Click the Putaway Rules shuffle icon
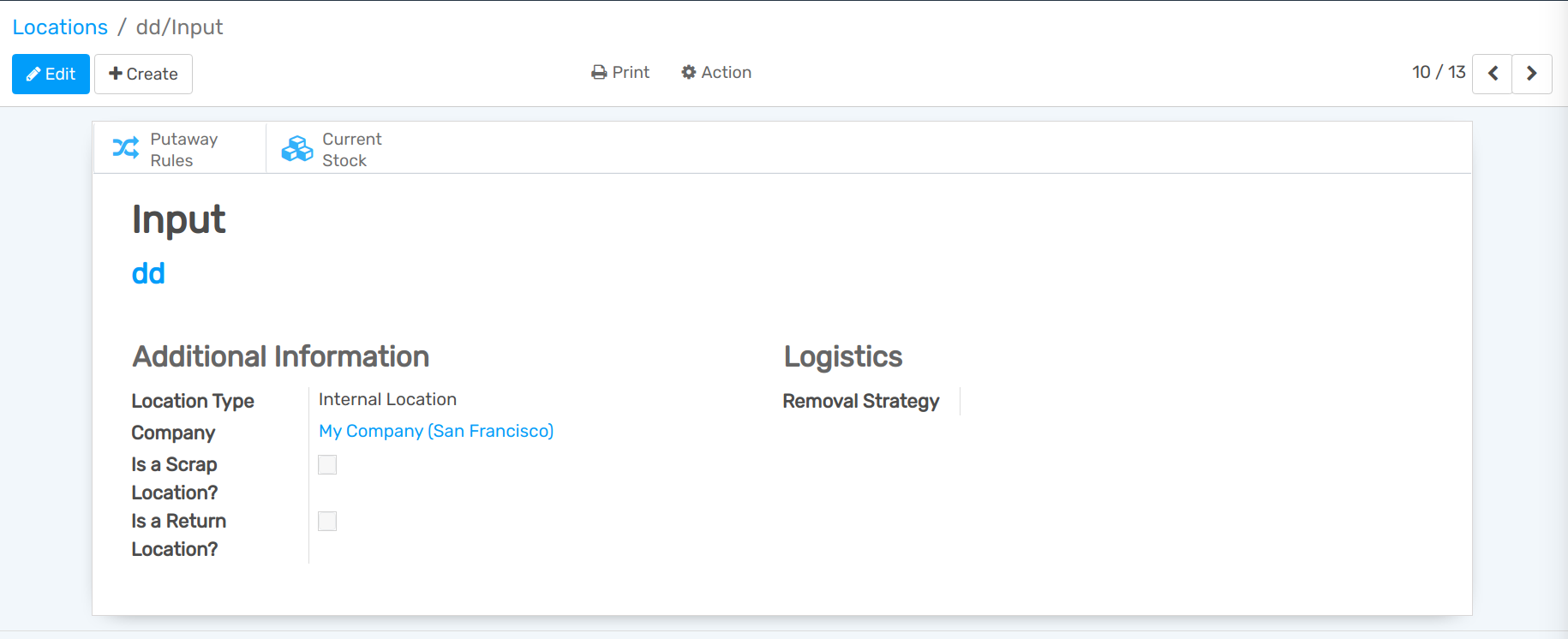Screen dimensions: 1568x639 [126, 148]
